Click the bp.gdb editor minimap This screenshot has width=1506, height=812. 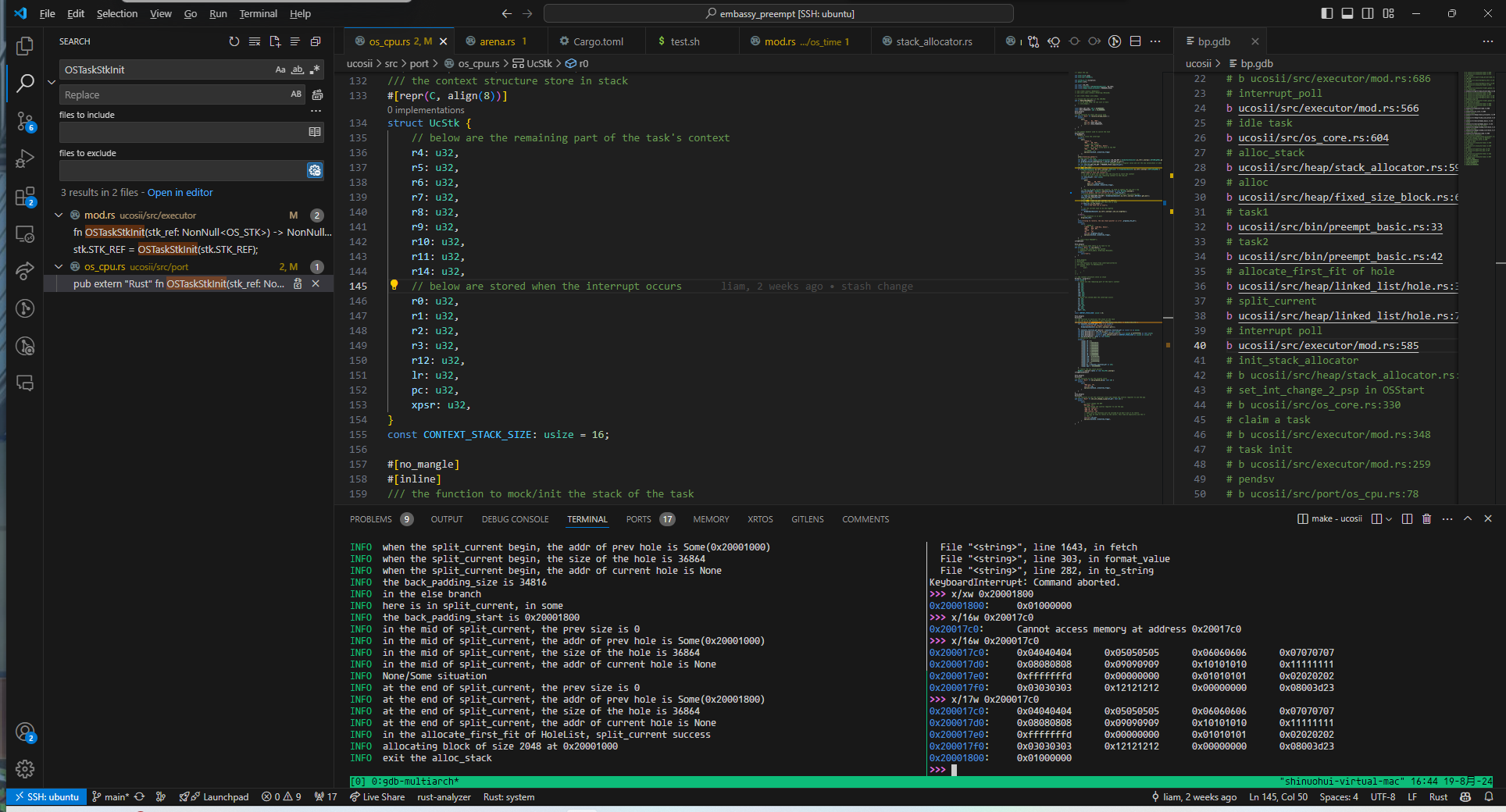tap(1479, 119)
